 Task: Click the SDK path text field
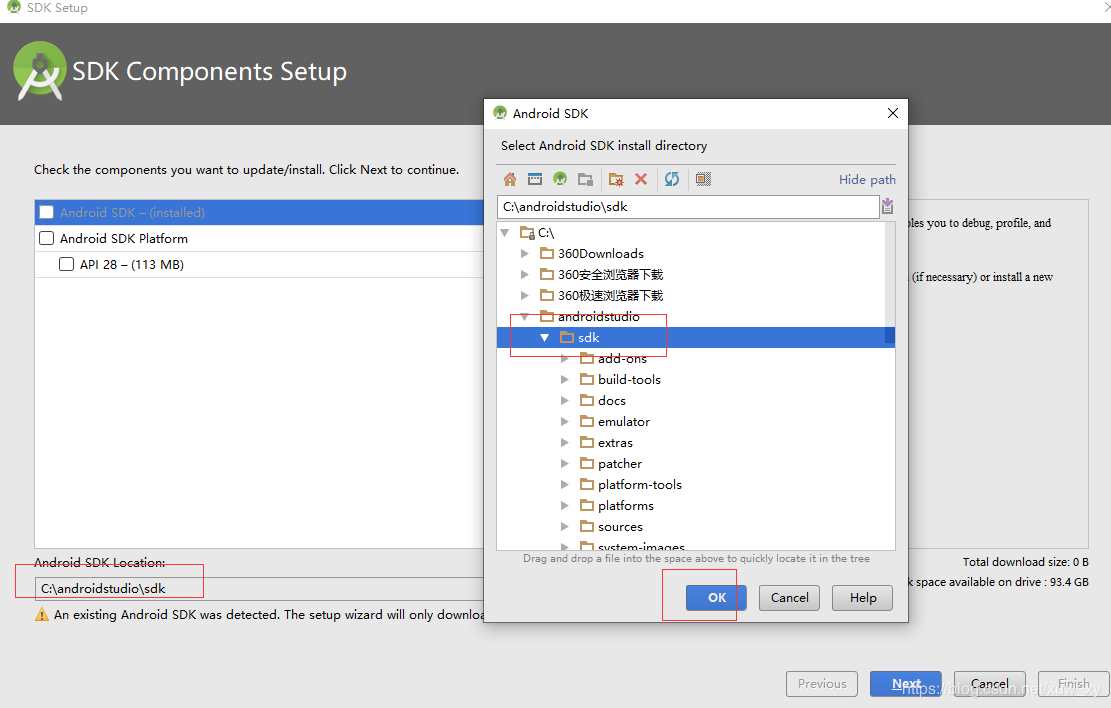pyautogui.click(x=688, y=207)
